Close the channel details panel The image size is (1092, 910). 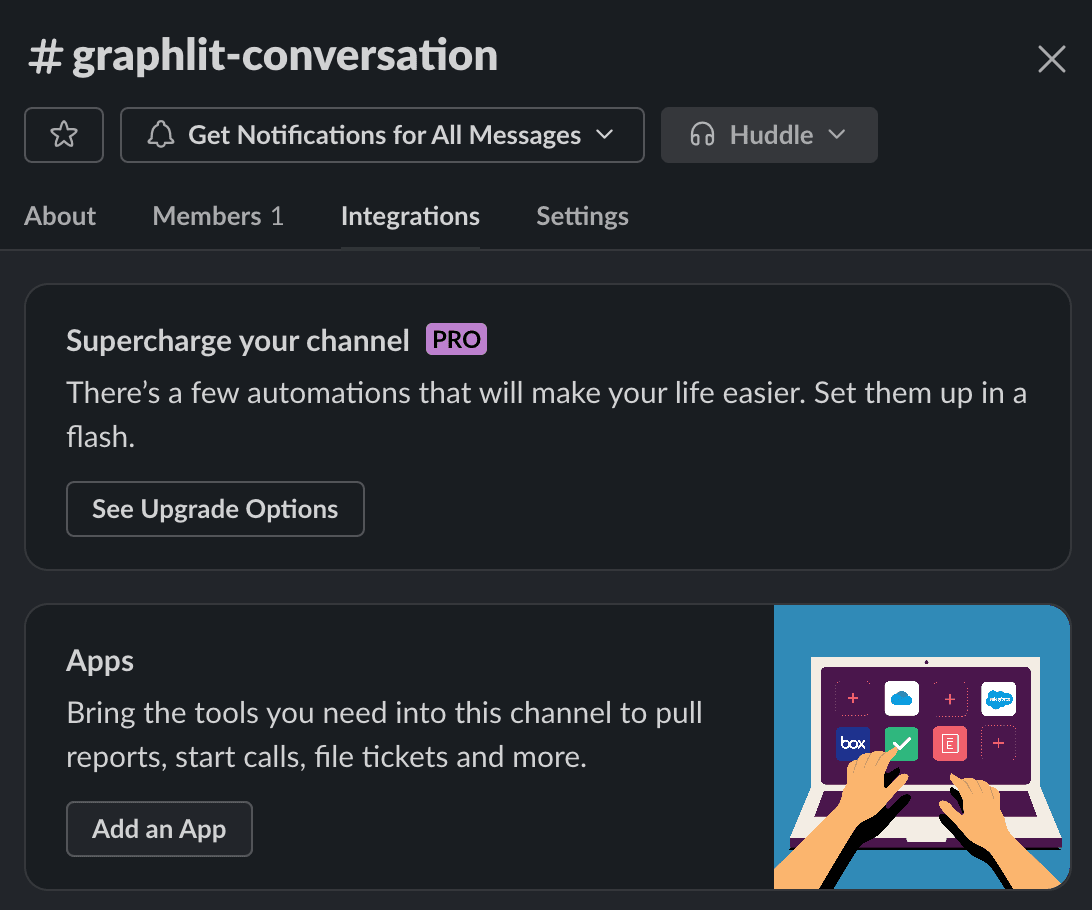(x=1051, y=59)
